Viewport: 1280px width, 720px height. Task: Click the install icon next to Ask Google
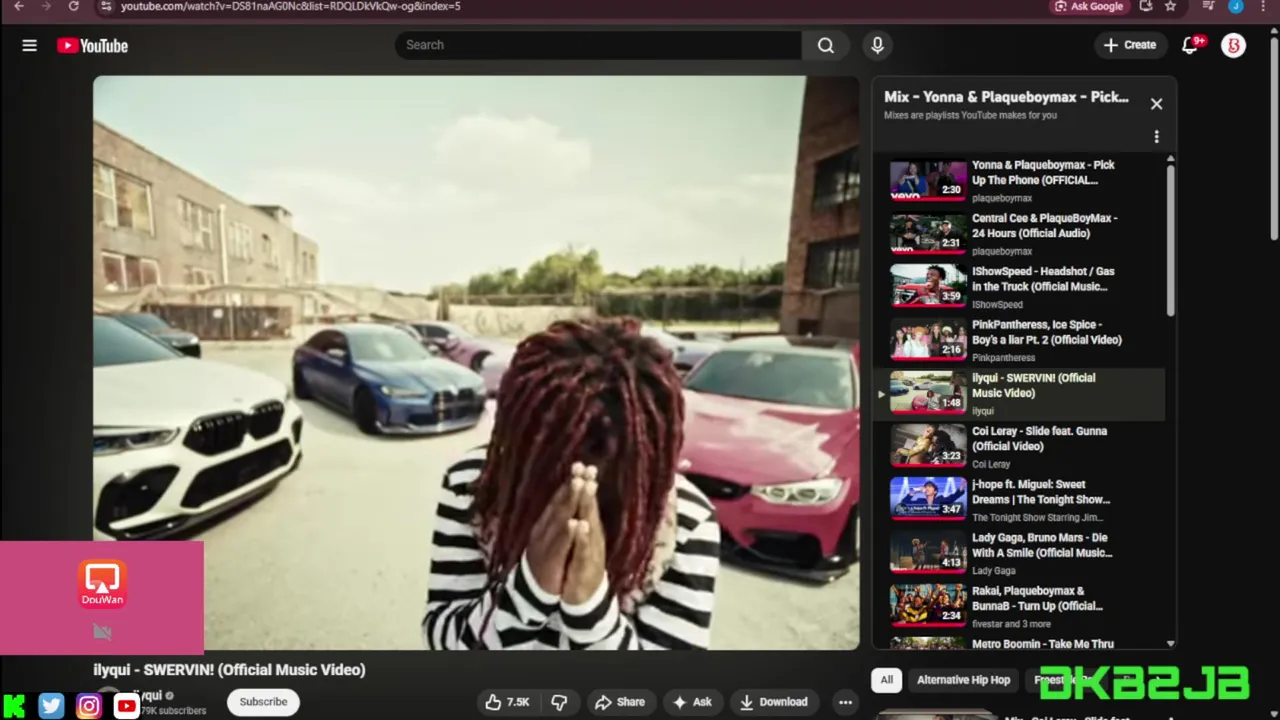coord(1146,6)
